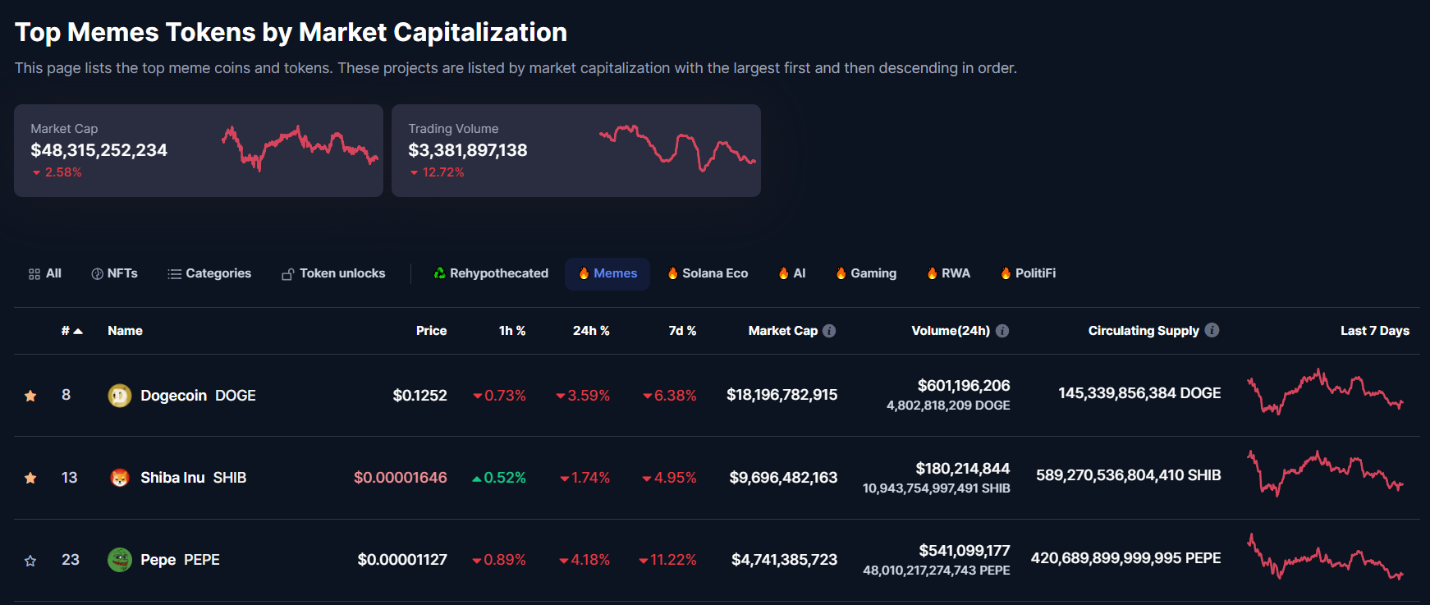The image size is (1430, 605).
Task: Unstar Shiba Inu from watchlist
Action: (30, 478)
